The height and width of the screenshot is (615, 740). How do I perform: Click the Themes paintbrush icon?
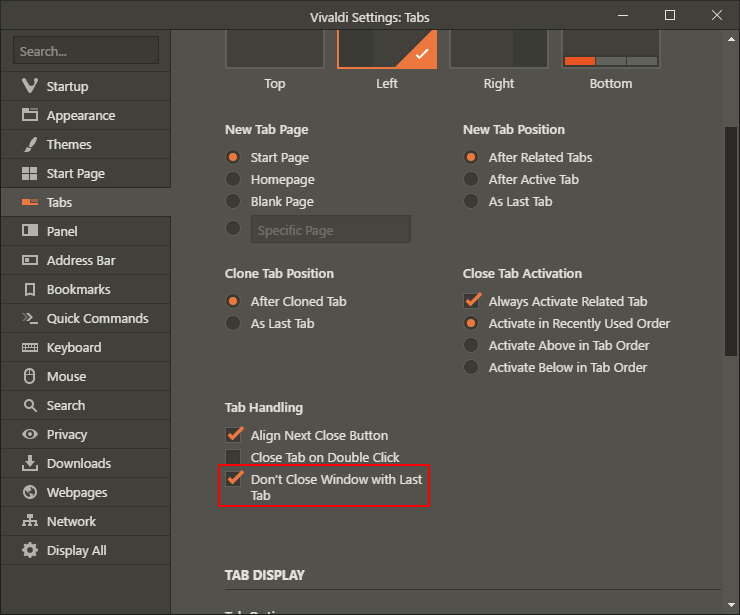pyautogui.click(x=30, y=144)
